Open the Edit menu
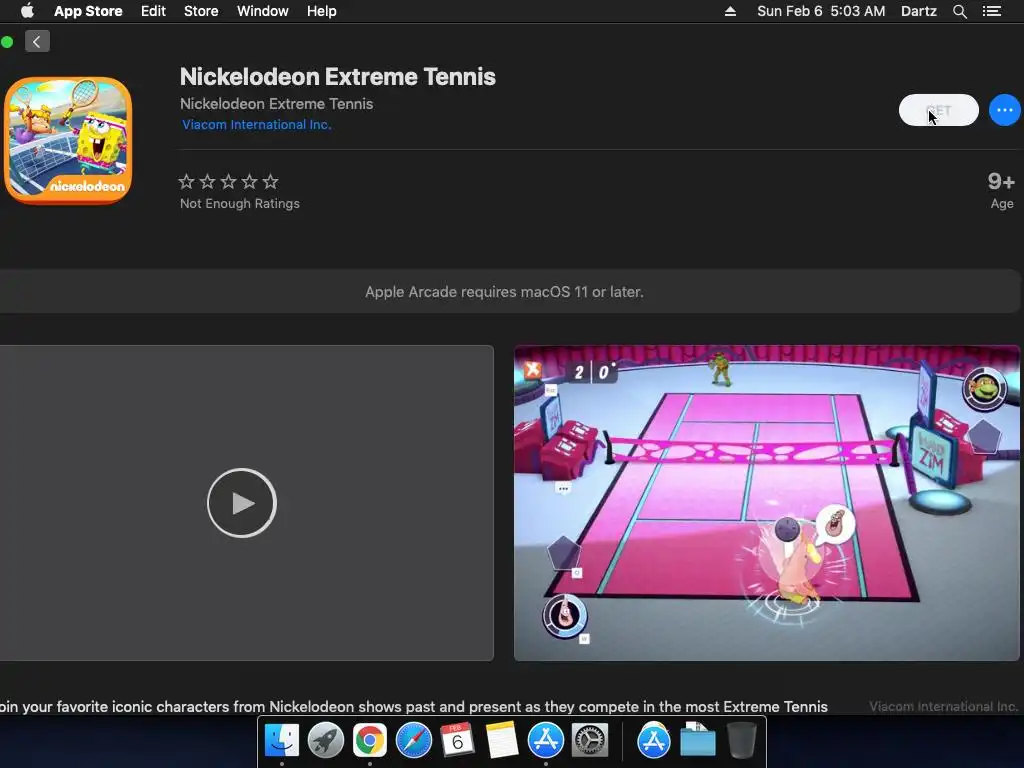The image size is (1024, 768). click(153, 11)
